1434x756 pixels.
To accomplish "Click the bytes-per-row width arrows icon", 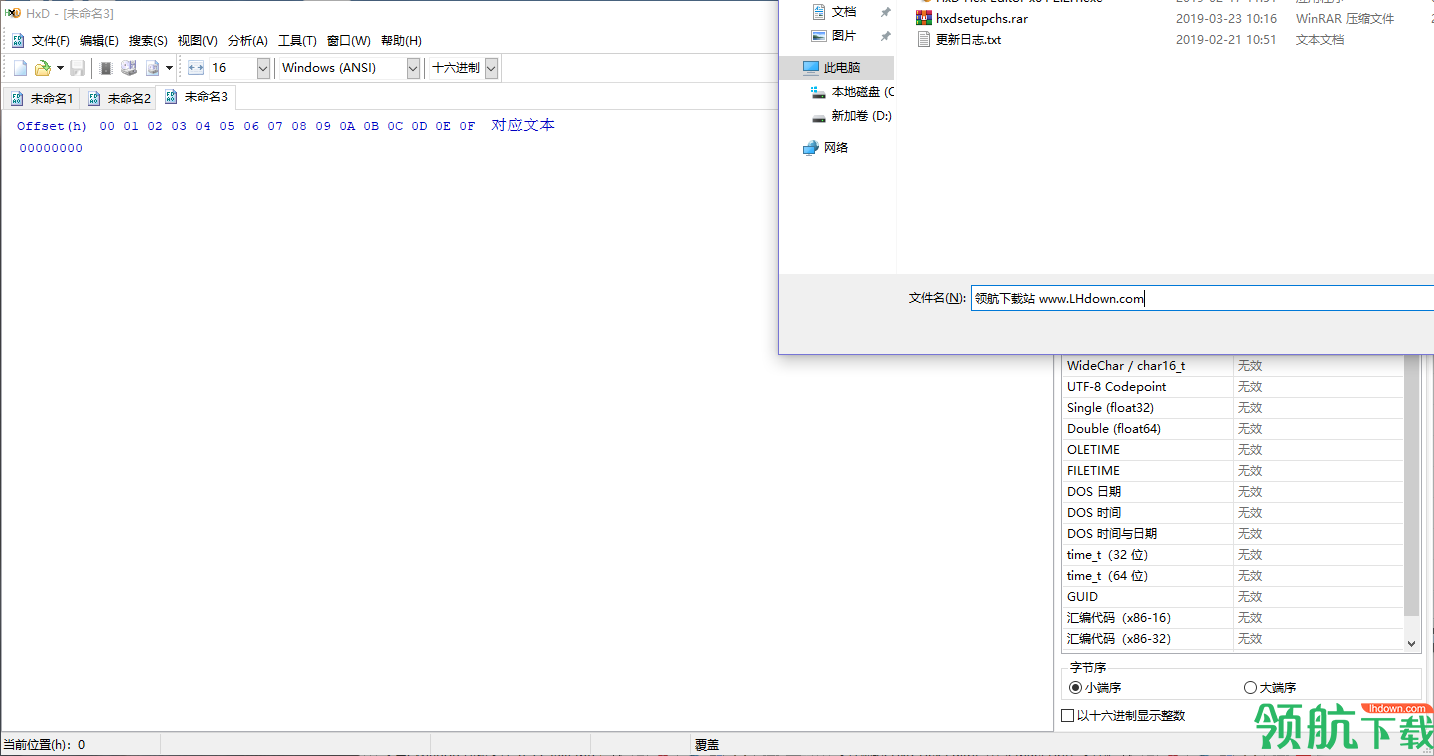I will point(196,68).
